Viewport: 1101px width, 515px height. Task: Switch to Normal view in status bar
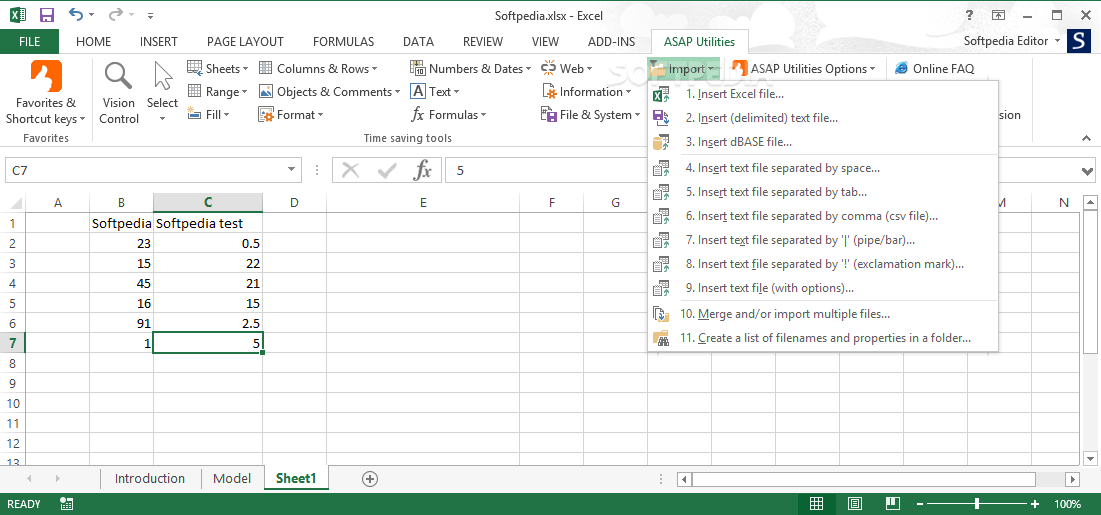[x=816, y=504]
